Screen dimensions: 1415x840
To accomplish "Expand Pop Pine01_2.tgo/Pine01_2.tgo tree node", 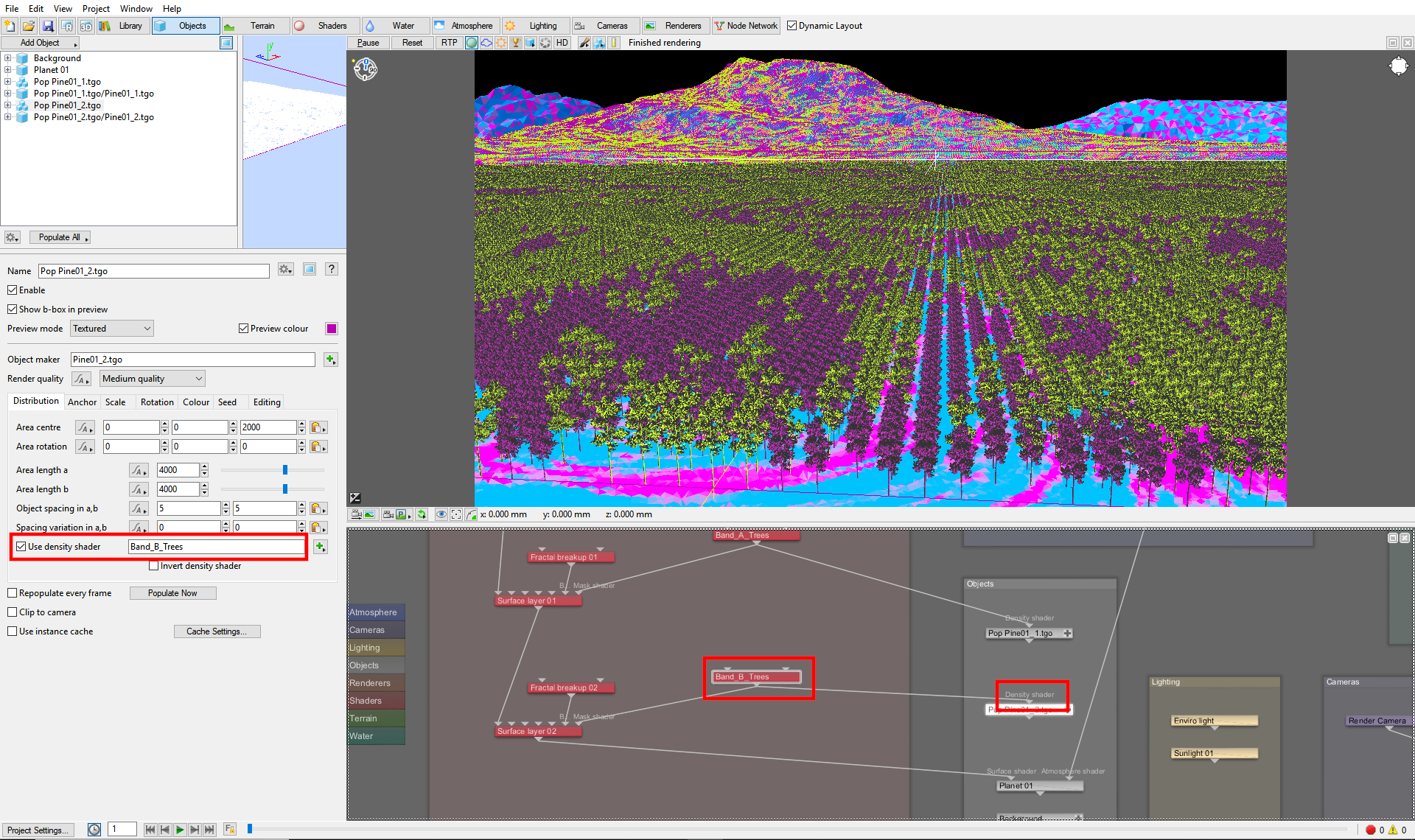I will tap(7, 117).
